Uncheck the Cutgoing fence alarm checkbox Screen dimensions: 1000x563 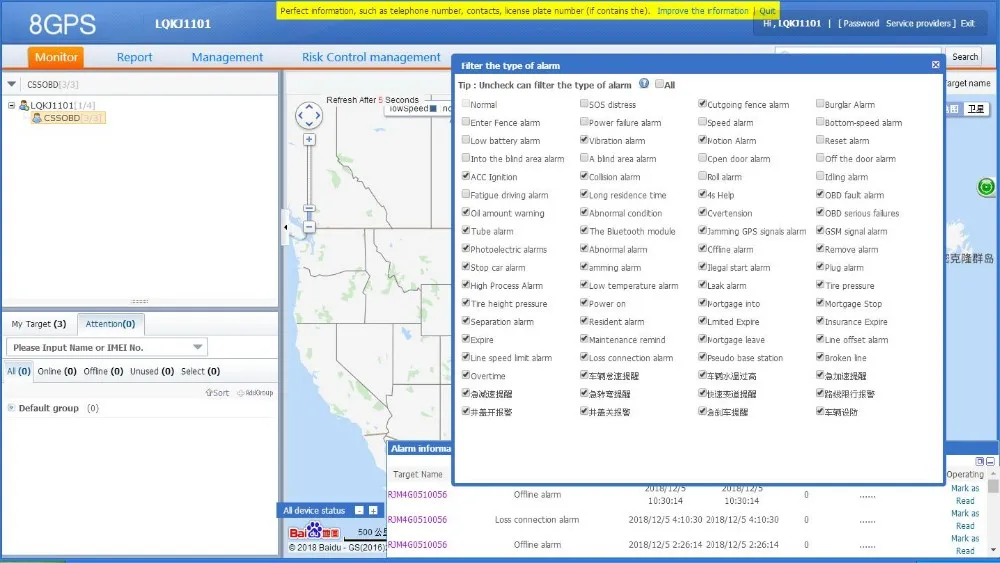pyautogui.click(x=702, y=103)
